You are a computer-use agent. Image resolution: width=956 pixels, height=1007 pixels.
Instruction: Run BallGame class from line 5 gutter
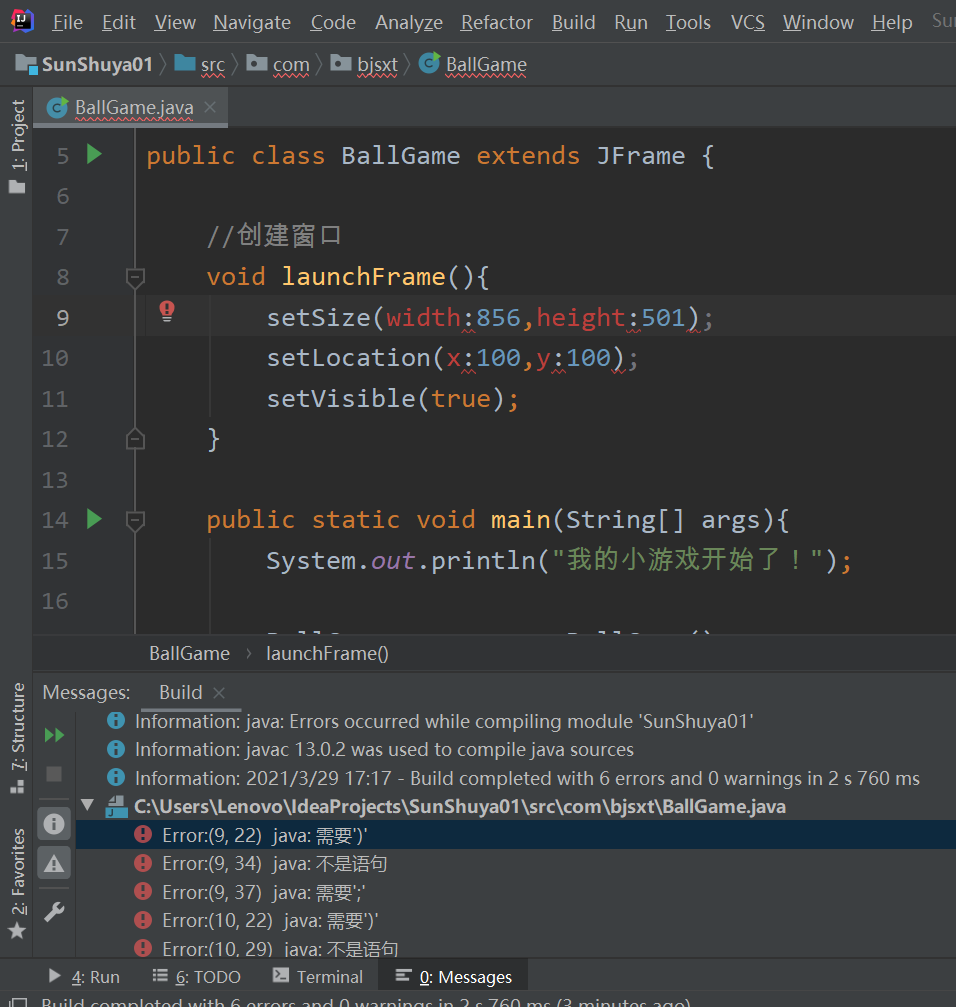pos(94,154)
